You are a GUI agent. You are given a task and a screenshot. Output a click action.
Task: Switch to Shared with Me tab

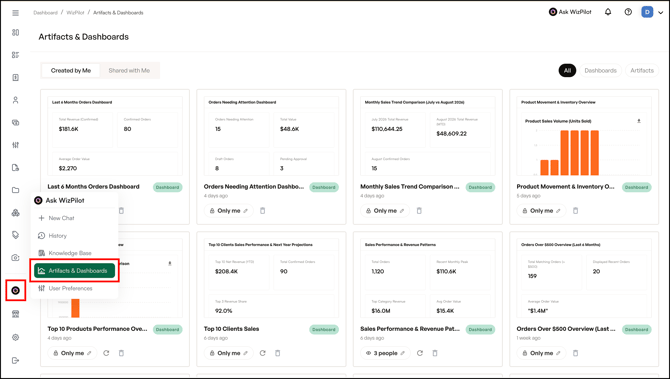129,71
